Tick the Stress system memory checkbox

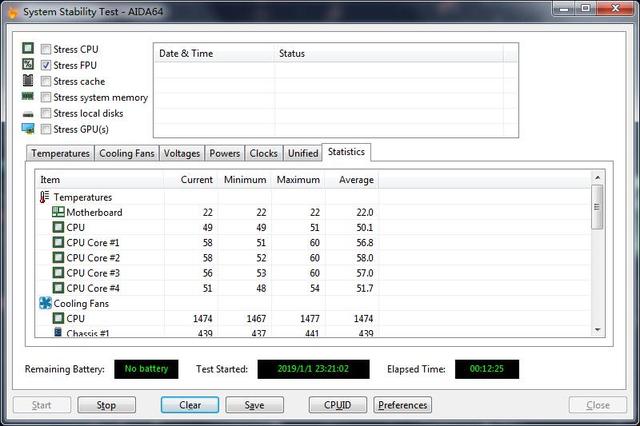(x=46, y=97)
